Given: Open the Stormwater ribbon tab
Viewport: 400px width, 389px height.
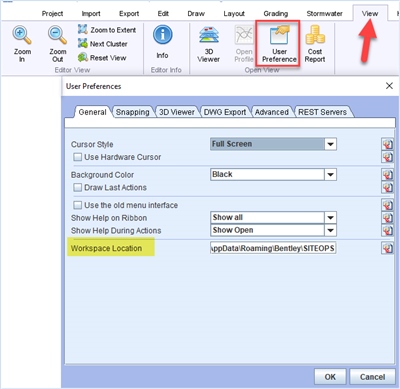Looking at the screenshot, I should pos(325,14).
